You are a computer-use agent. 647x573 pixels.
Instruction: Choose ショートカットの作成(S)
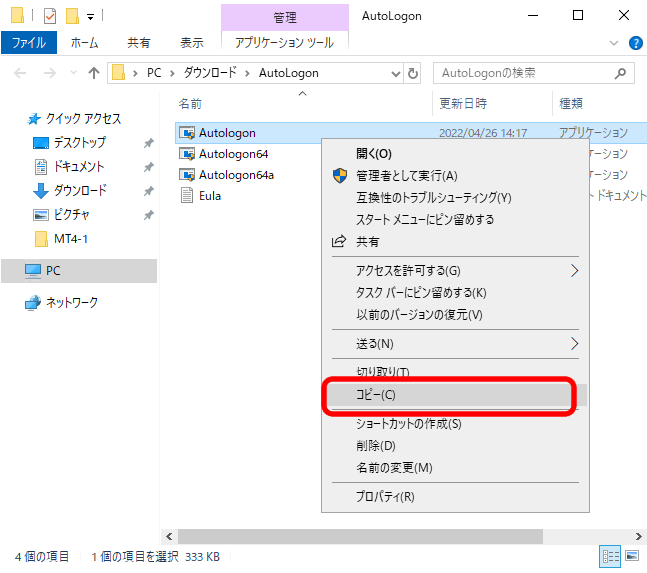point(455,424)
